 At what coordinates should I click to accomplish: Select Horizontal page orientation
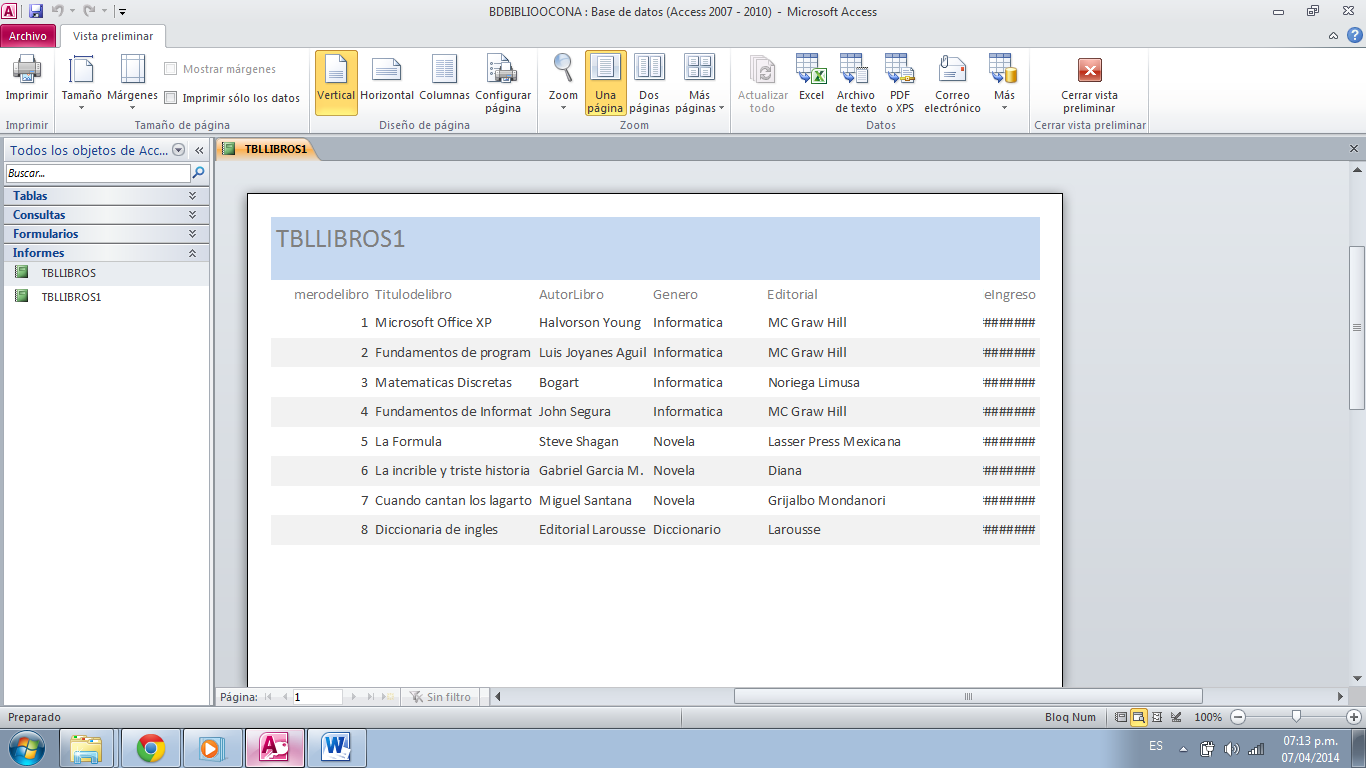(x=387, y=80)
